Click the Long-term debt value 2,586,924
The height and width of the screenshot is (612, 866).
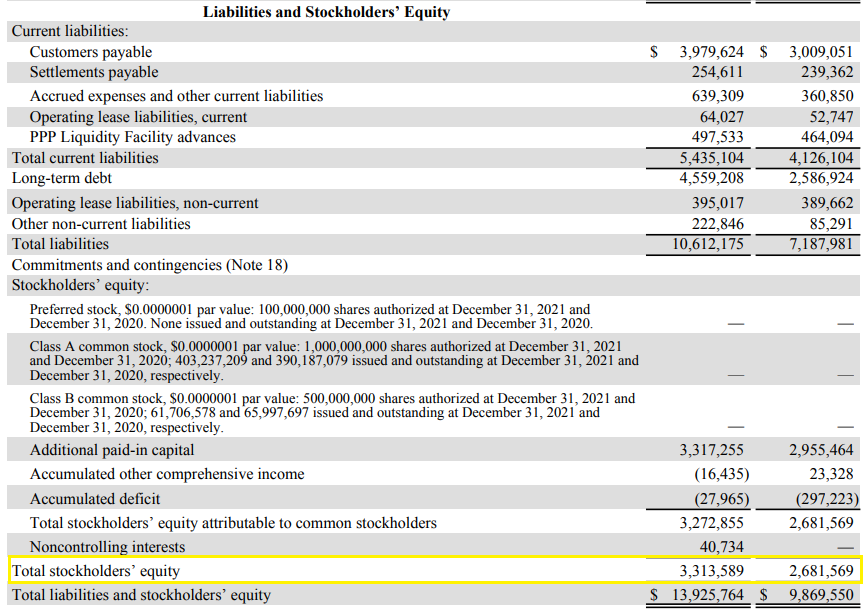tap(821, 178)
